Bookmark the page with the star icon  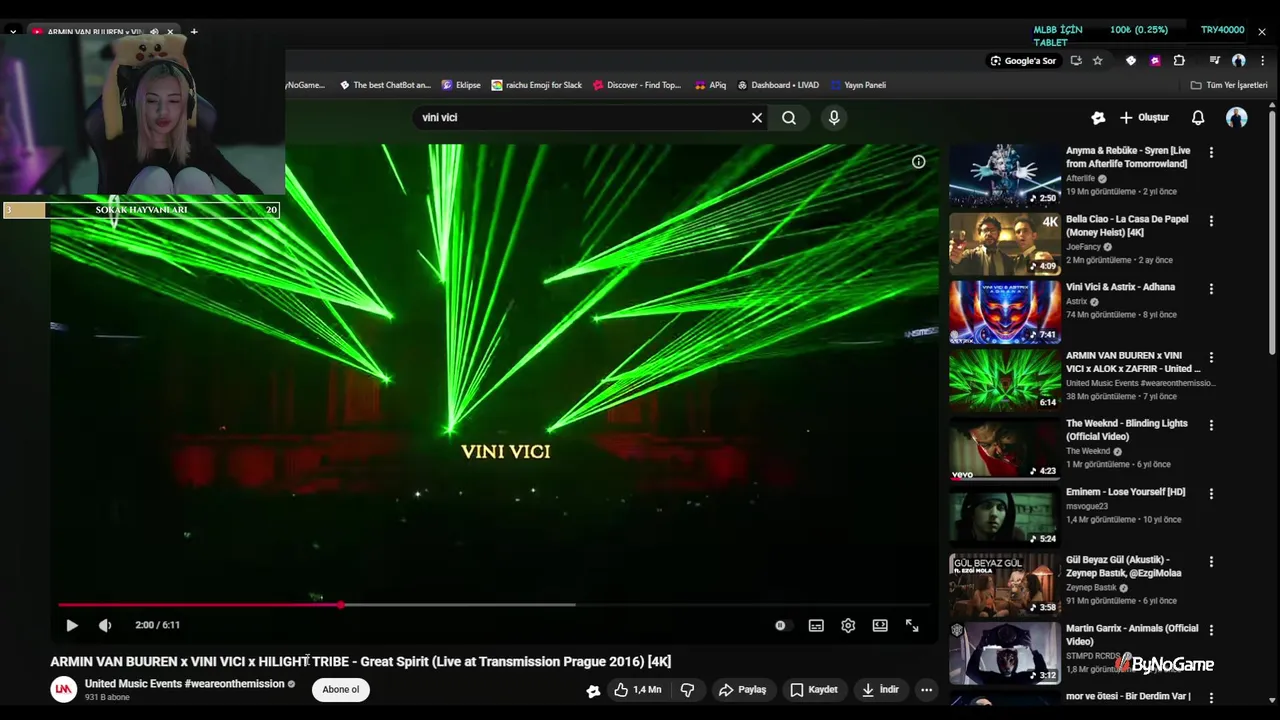[x=1097, y=61]
